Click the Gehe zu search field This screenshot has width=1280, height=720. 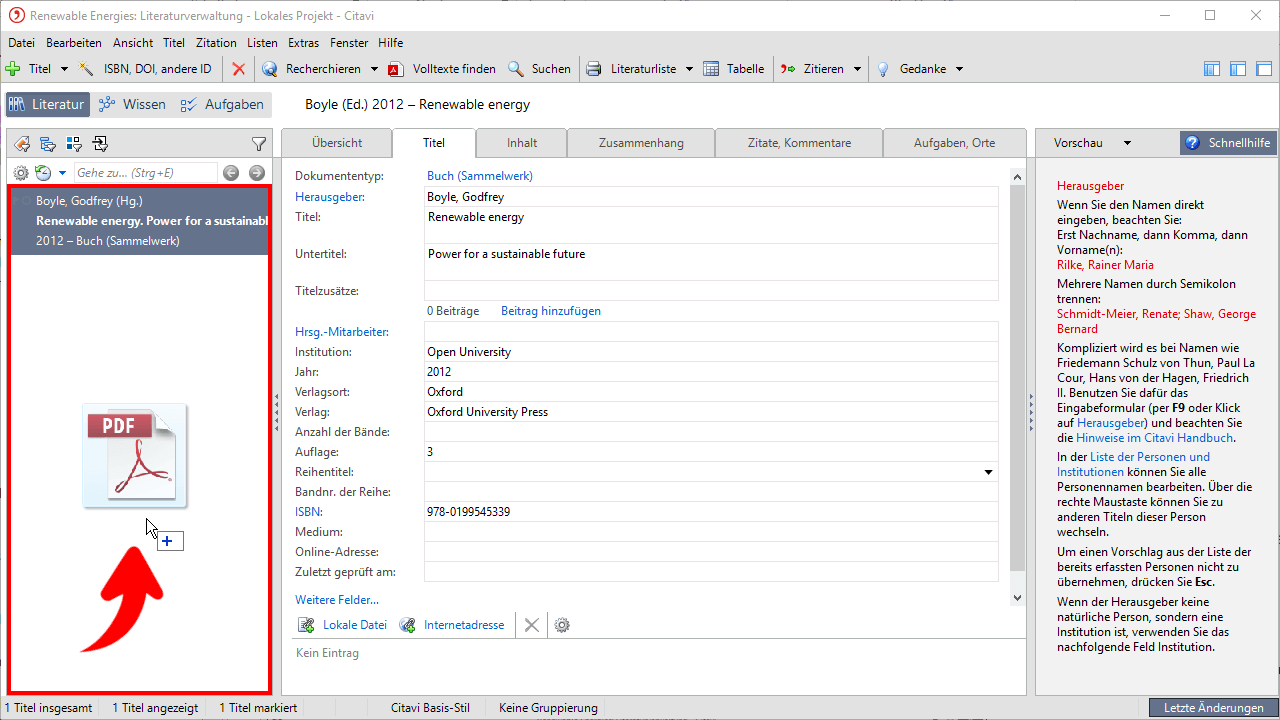[146, 173]
